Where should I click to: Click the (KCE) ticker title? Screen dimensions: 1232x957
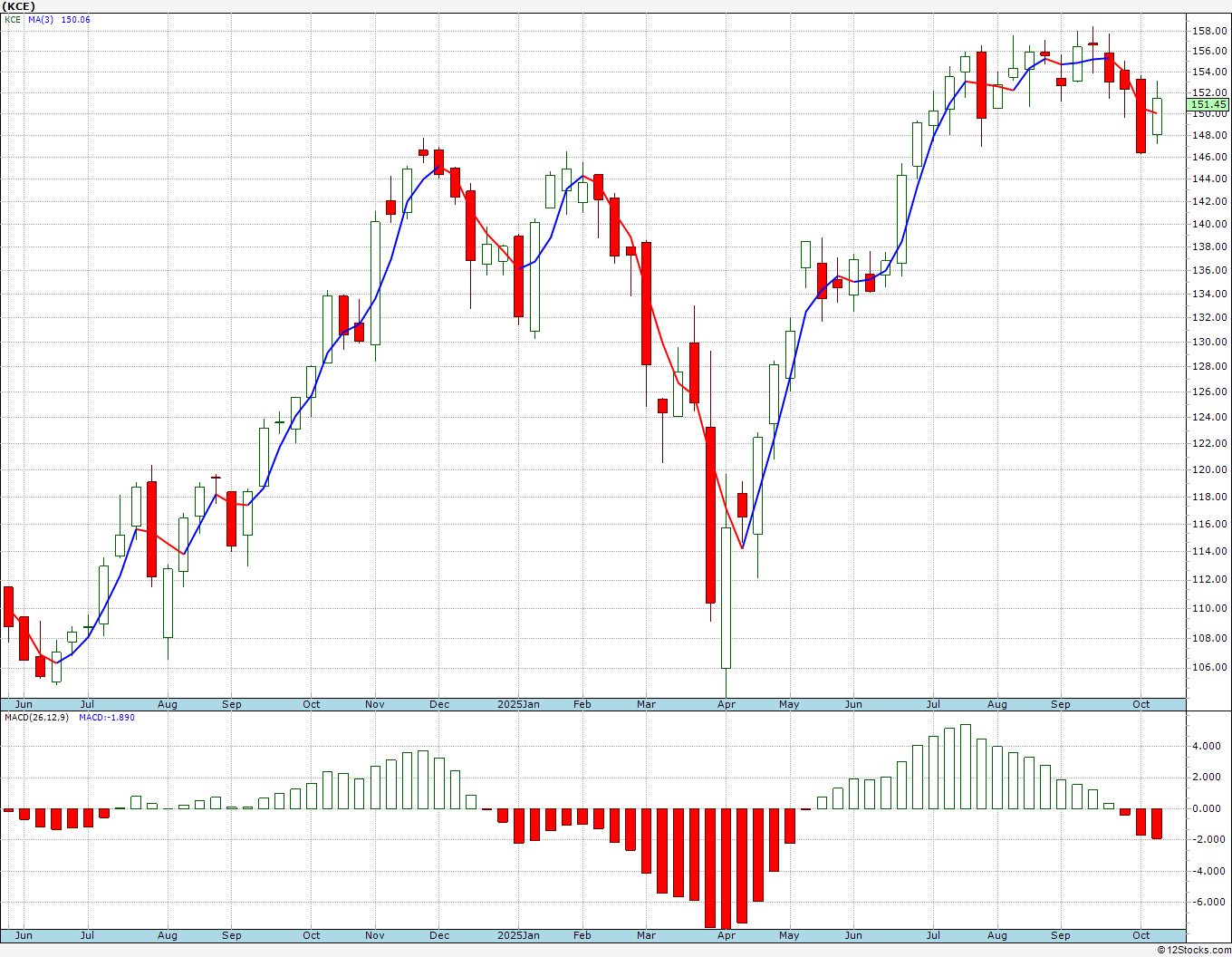pos(18,6)
